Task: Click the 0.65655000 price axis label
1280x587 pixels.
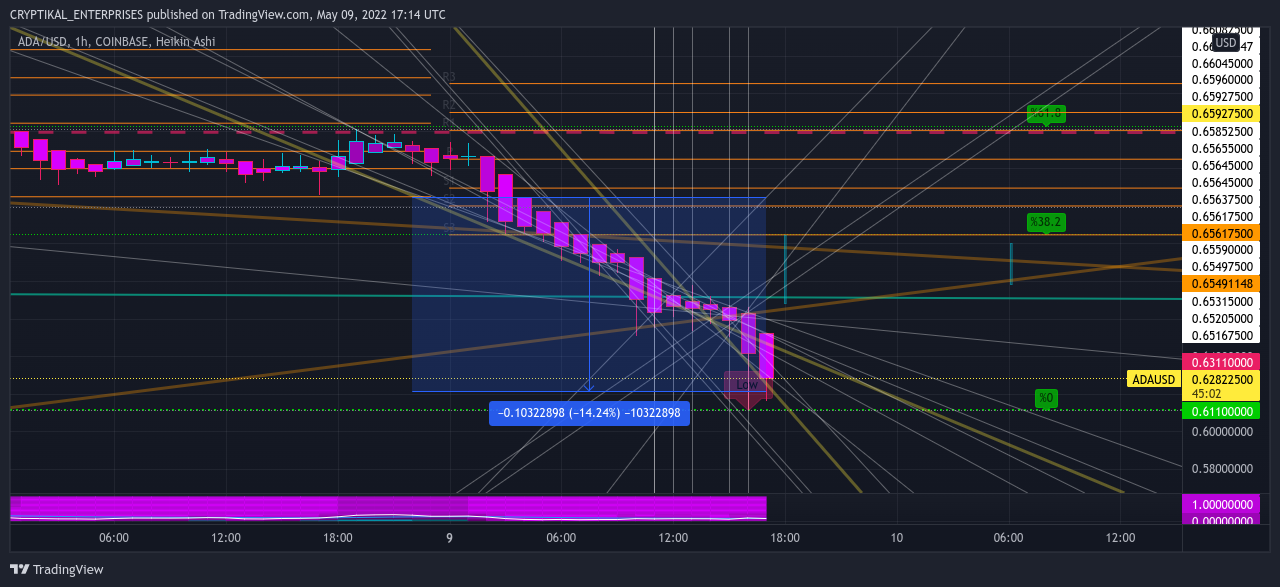Action: click(x=1222, y=148)
